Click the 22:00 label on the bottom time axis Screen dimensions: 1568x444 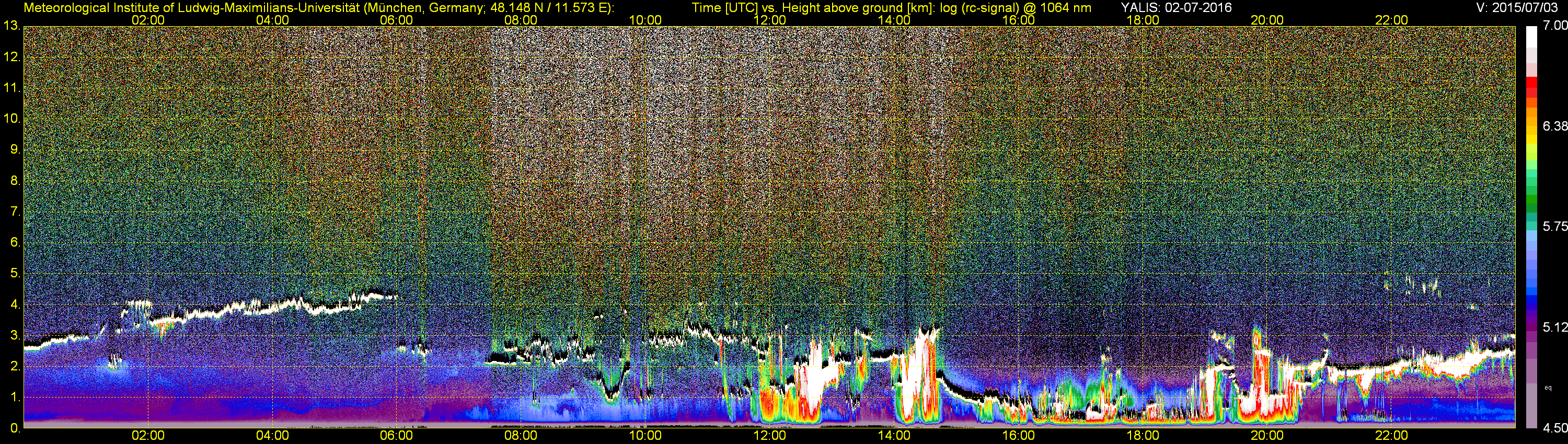(x=1391, y=436)
